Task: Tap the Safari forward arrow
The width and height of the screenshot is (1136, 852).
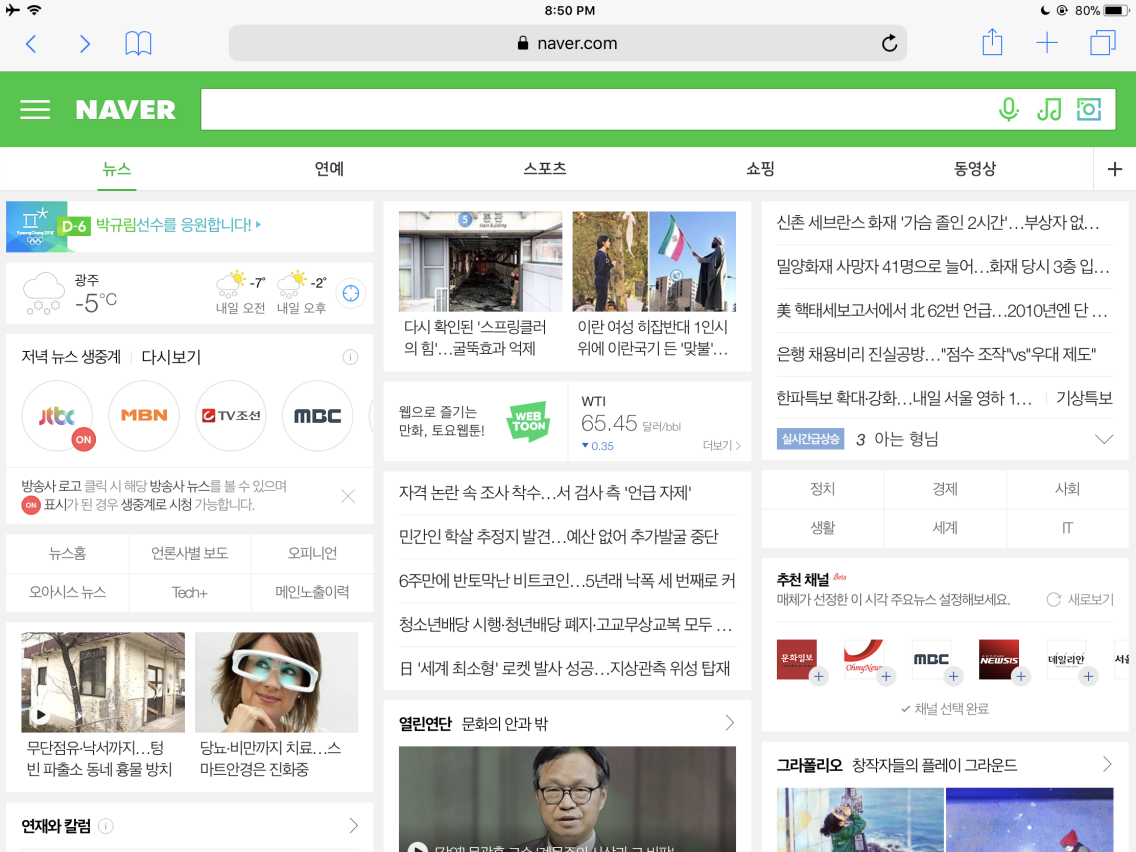Action: pyautogui.click(x=85, y=43)
